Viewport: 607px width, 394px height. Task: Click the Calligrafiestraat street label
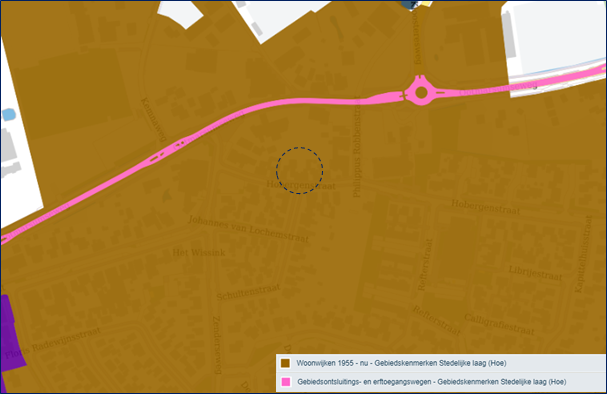(x=499, y=324)
